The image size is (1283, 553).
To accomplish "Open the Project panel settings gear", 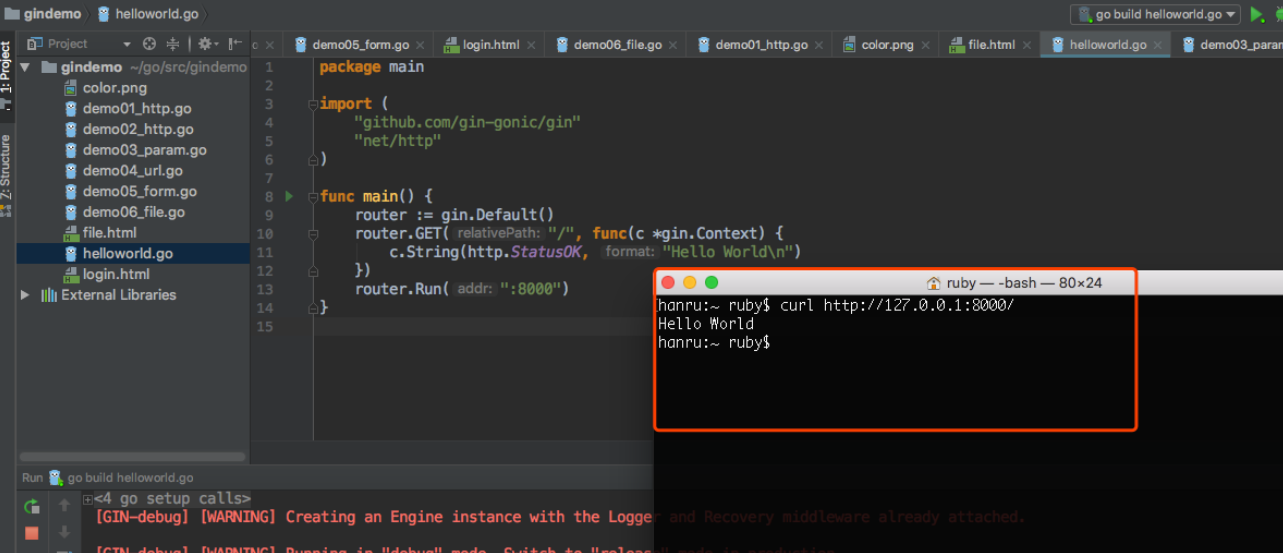I will point(205,44).
